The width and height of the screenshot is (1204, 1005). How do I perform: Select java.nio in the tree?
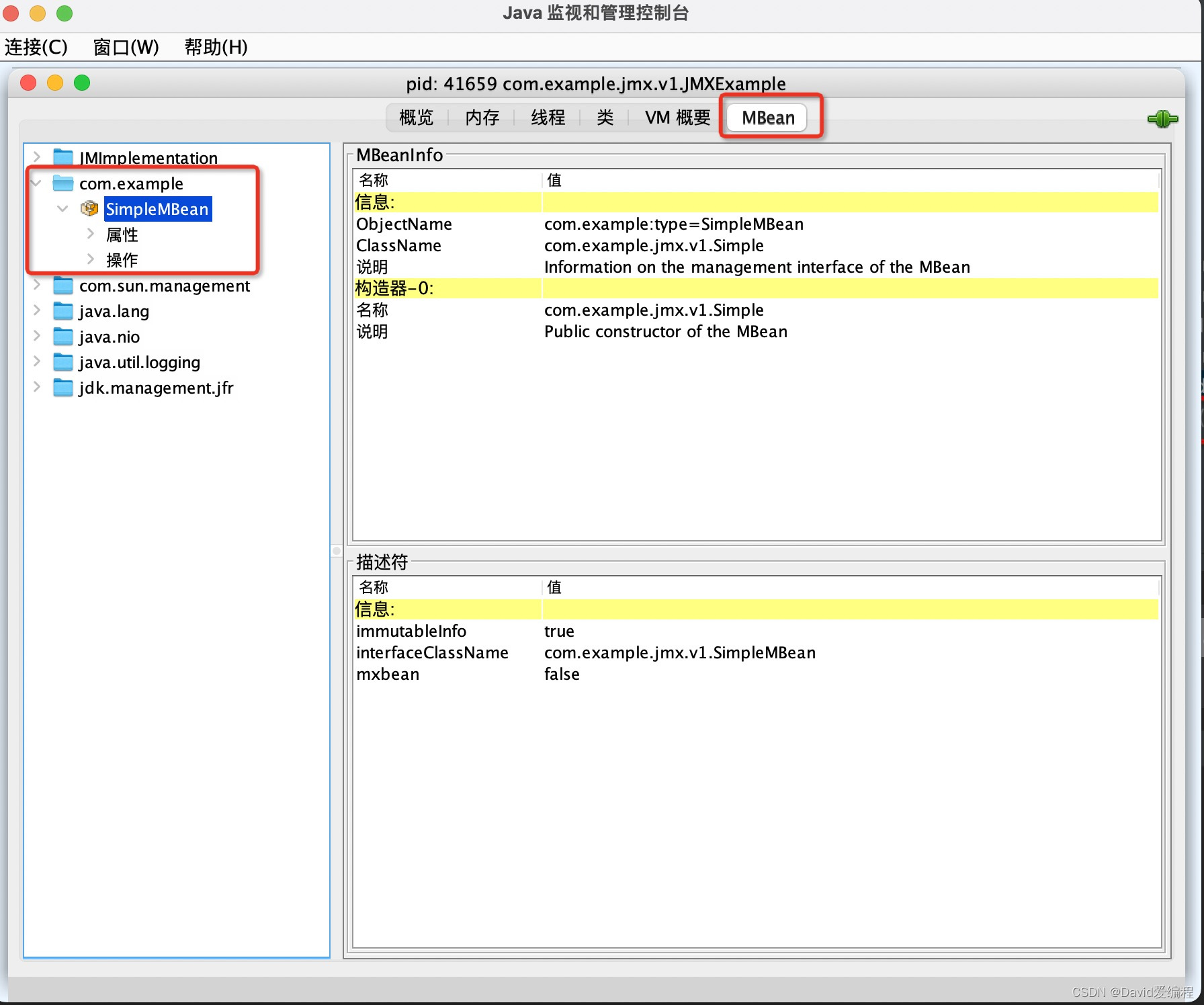109,337
